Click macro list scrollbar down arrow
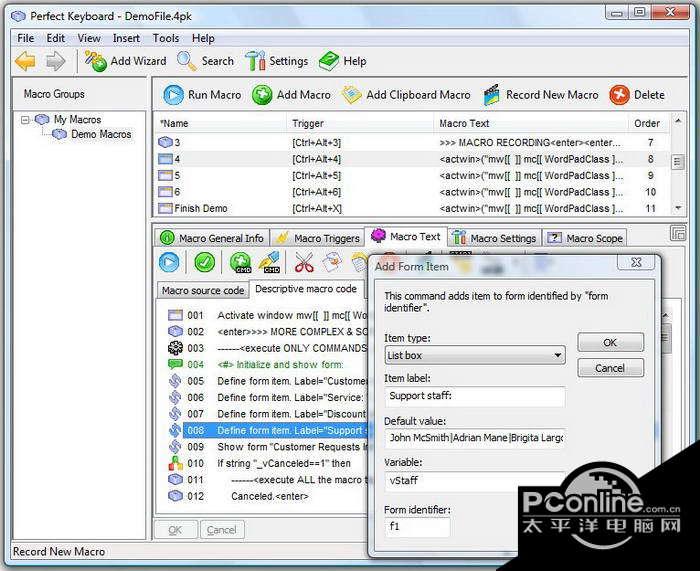The width and height of the screenshot is (700, 571). click(678, 208)
